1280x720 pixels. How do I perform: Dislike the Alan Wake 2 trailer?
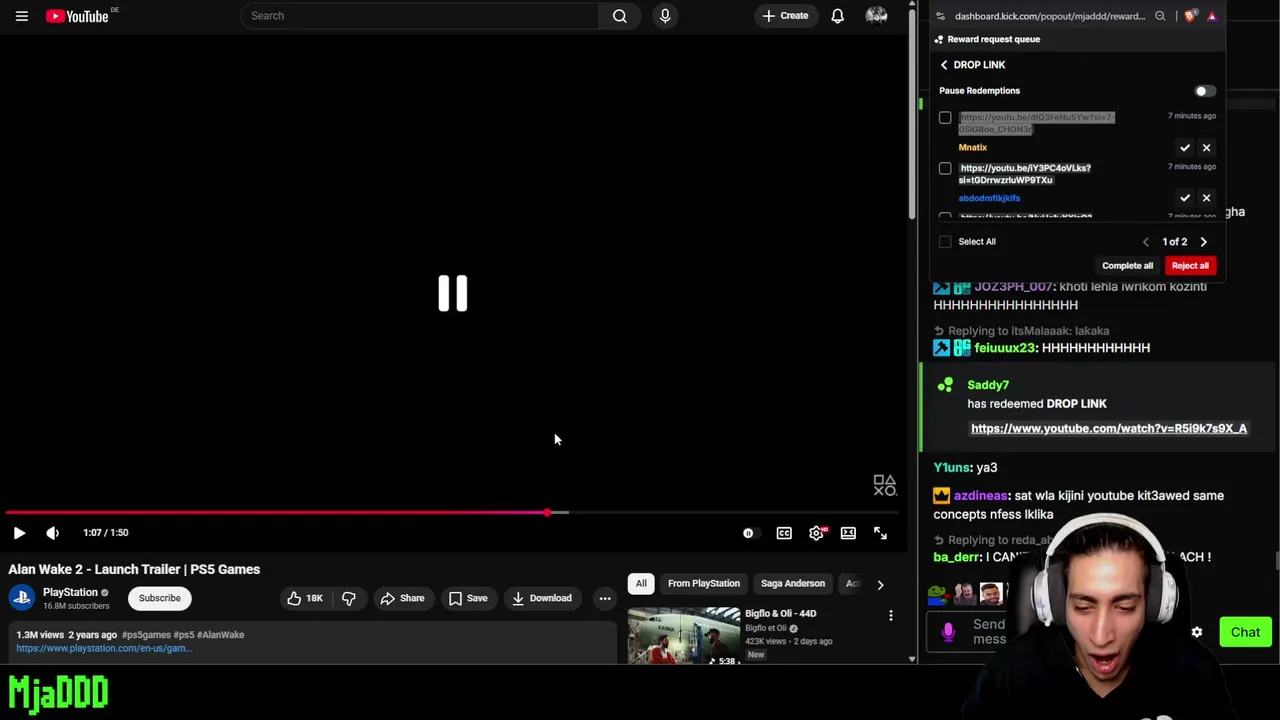point(348,598)
